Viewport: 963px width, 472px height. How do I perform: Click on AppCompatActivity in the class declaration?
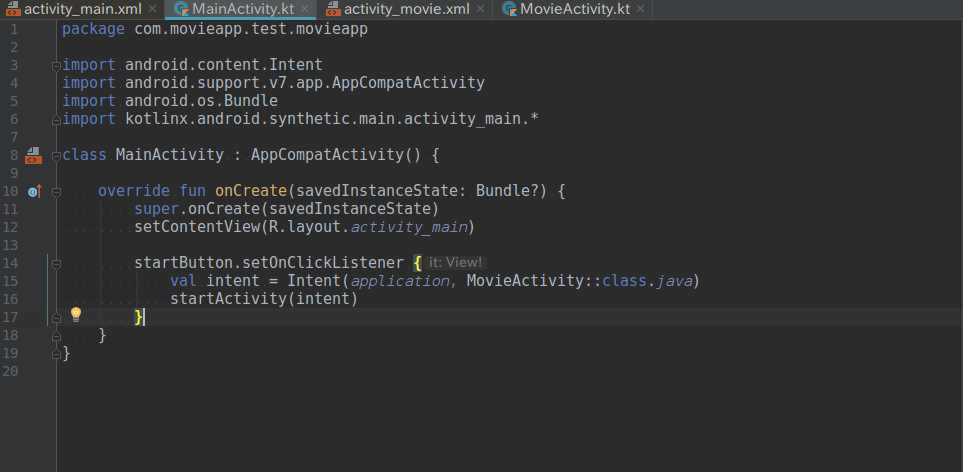point(327,155)
